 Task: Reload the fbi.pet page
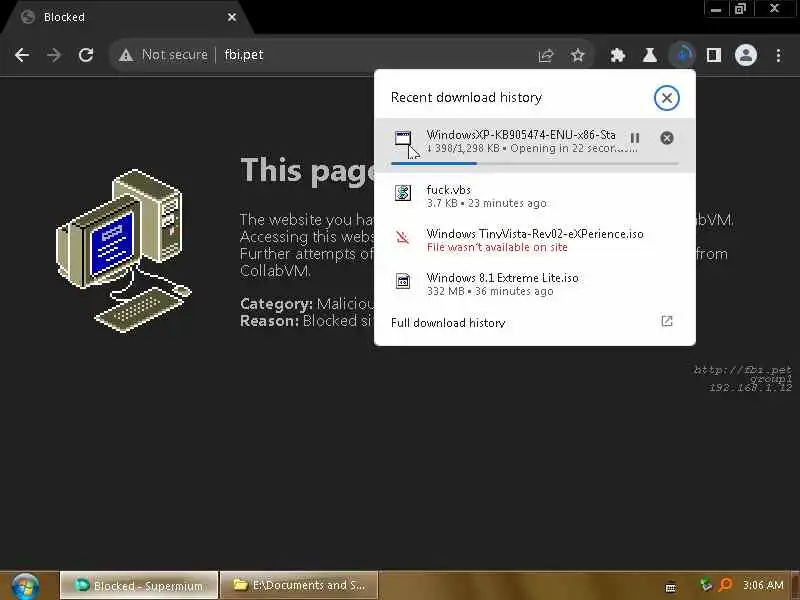pos(86,55)
